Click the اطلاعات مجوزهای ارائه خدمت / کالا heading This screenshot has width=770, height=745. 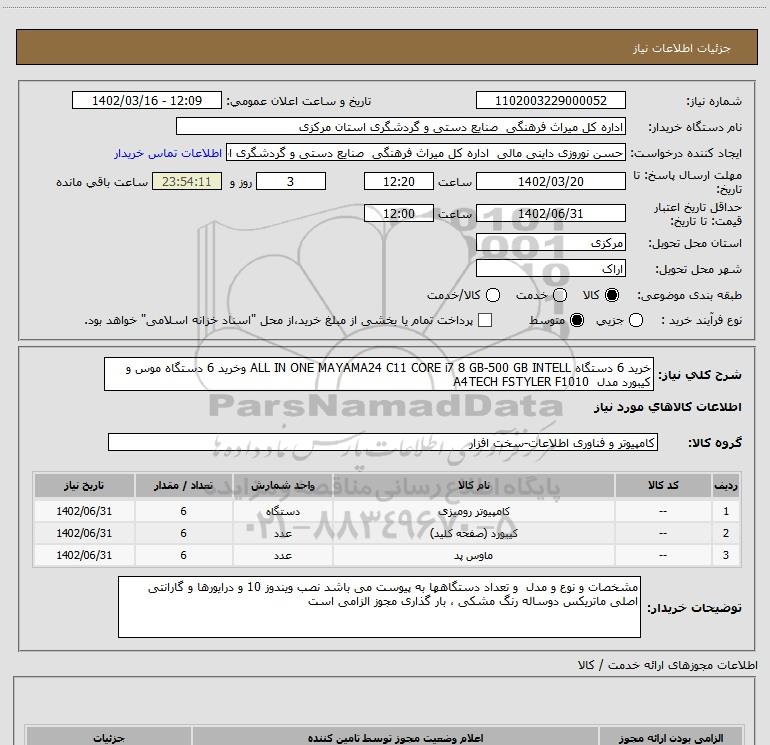coord(667,665)
